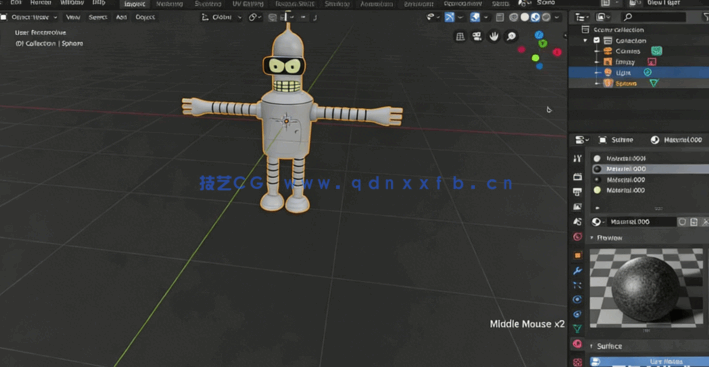This screenshot has height=367, width=709.
Task: Switch to material preview shading
Action: (535, 17)
